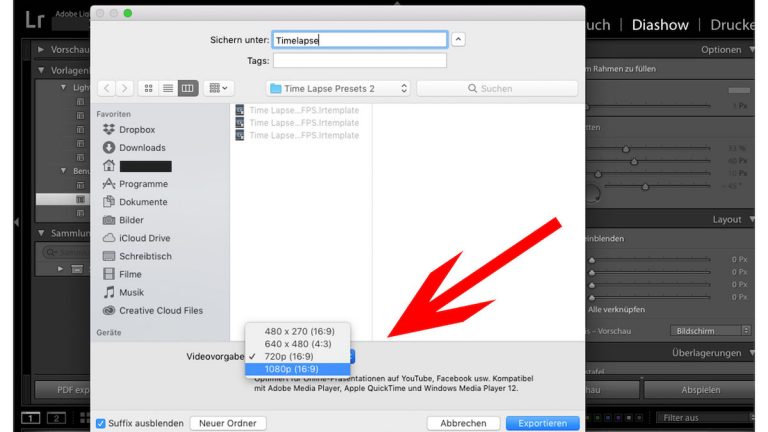Open the Downloads folder in sidebar

(141, 148)
